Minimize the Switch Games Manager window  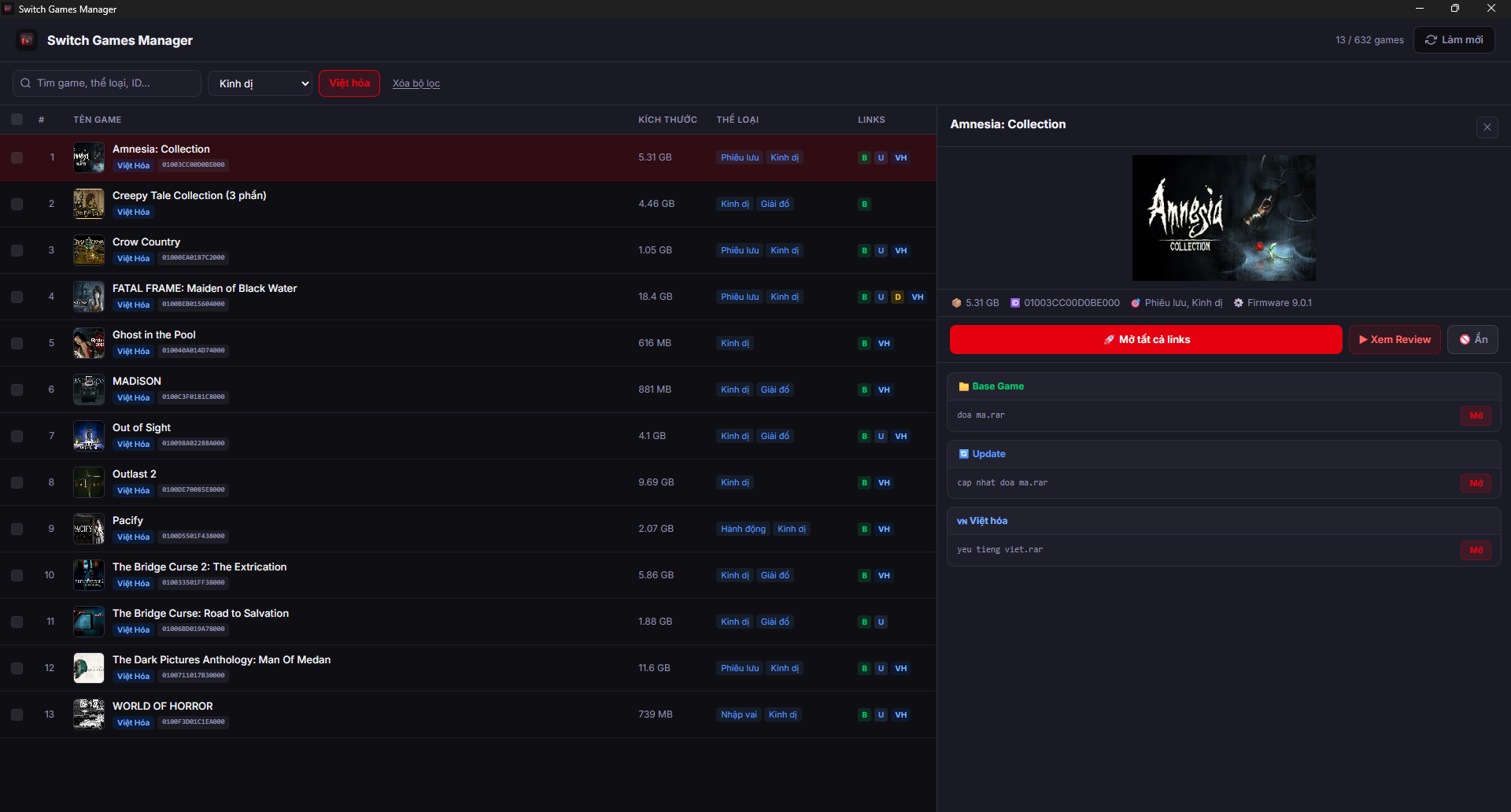click(1420, 9)
